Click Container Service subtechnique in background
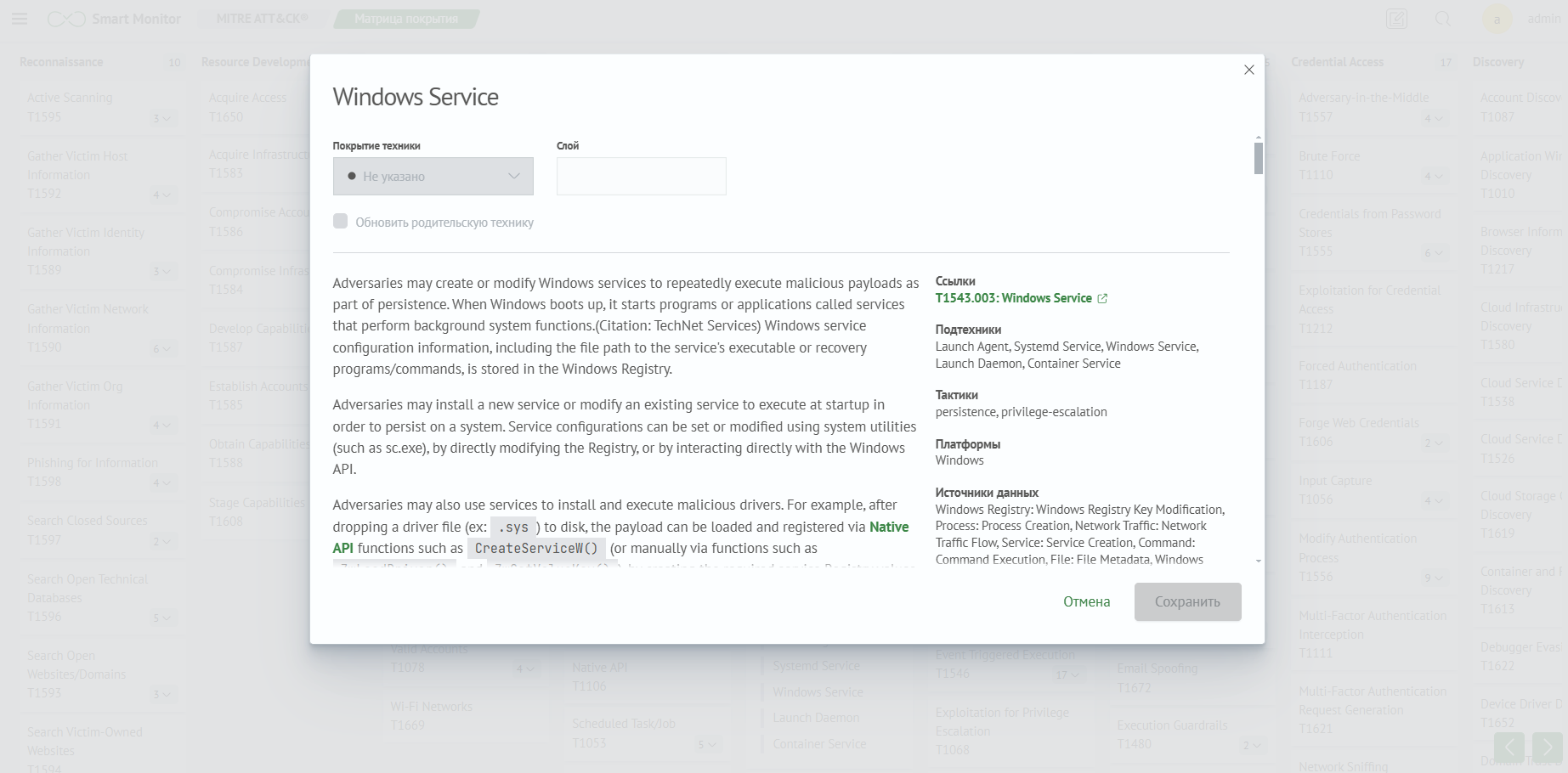The image size is (1568, 773). click(819, 744)
